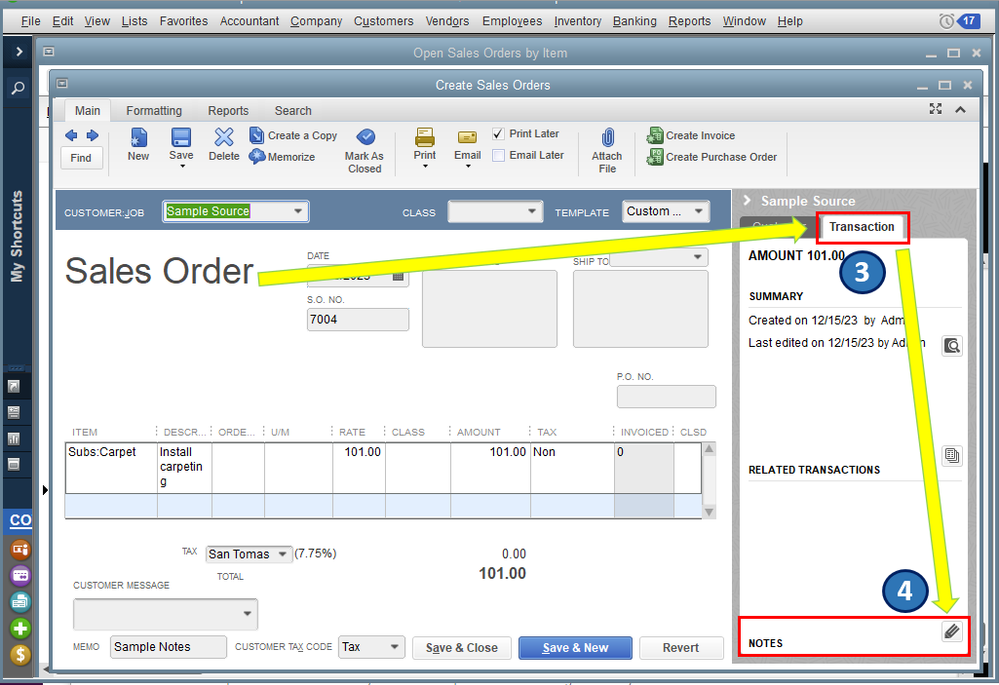999x685 pixels.
Task: Expand the Print button dropdown arrow
Action: 425,166
